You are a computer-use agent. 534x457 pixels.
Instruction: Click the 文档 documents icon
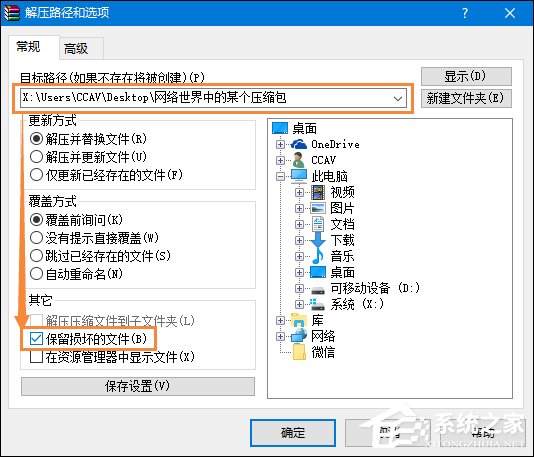point(318,224)
